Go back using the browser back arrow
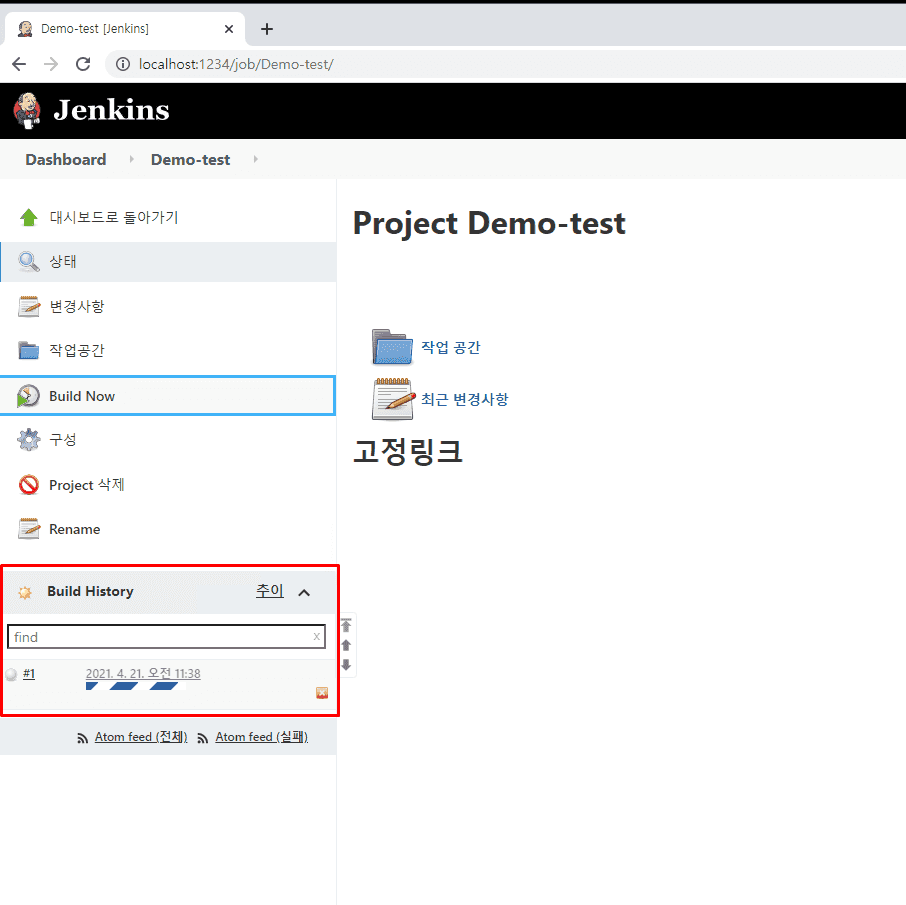Screen dimensions: 906x905 pyautogui.click(x=19, y=64)
